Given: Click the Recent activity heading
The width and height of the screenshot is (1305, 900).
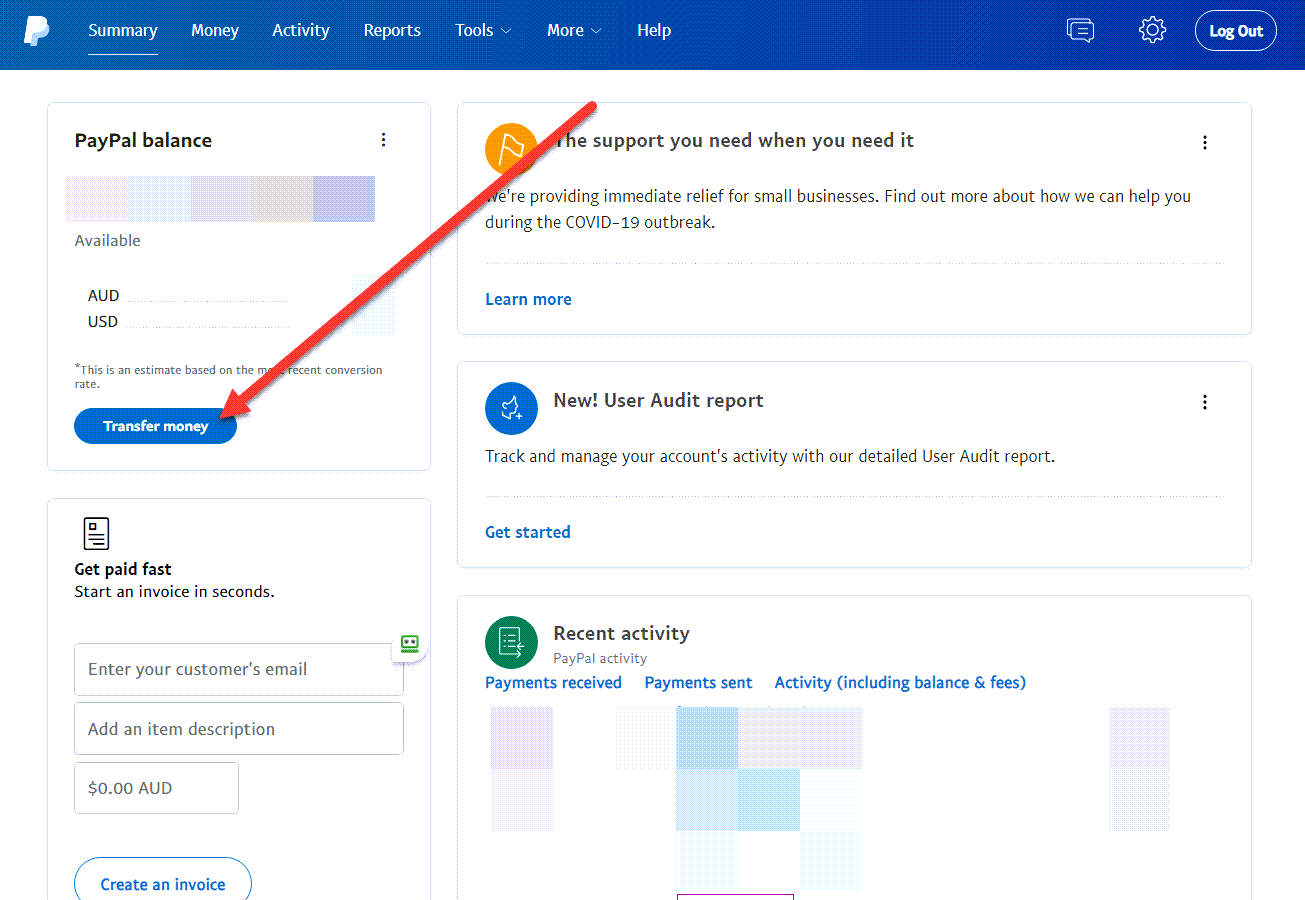Looking at the screenshot, I should pyautogui.click(x=621, y=633).
